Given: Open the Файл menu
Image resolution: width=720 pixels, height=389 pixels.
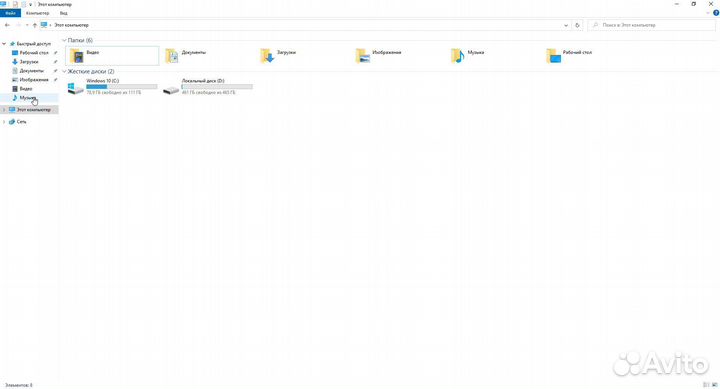Looking at the screenshot, I should (x=10, y=13).
